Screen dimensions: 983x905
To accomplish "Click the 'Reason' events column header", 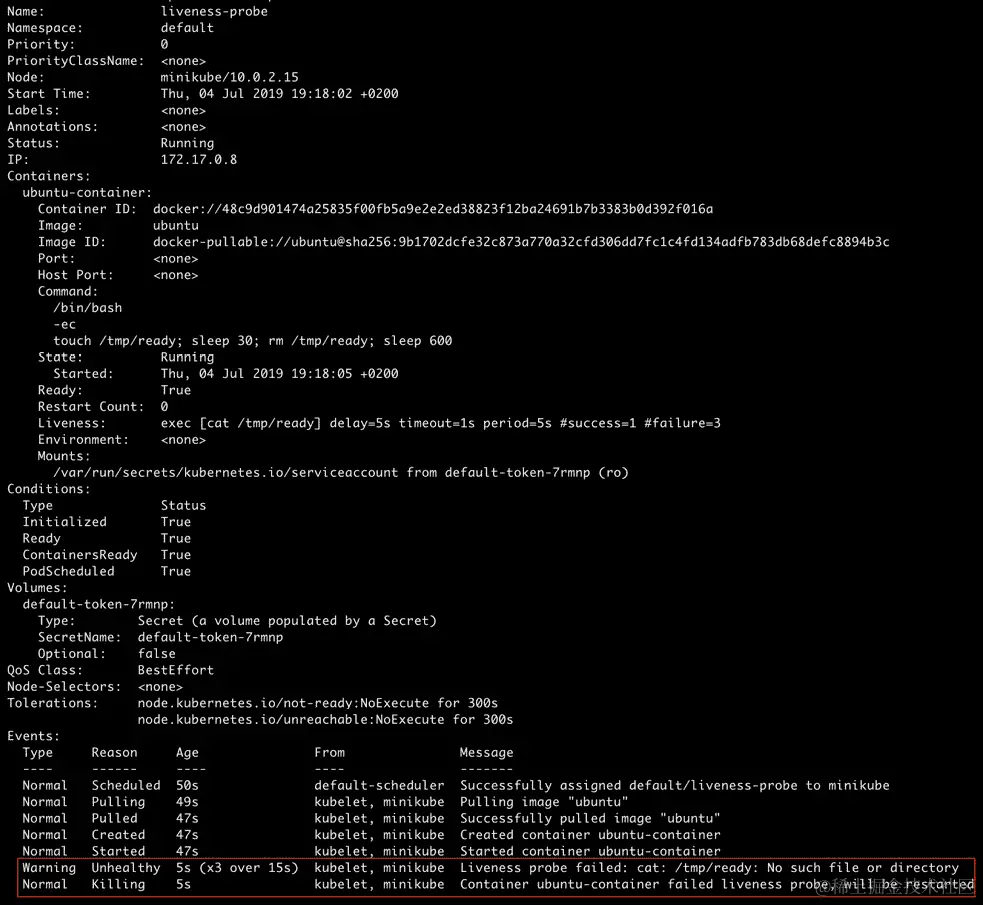I will point(114,752).
